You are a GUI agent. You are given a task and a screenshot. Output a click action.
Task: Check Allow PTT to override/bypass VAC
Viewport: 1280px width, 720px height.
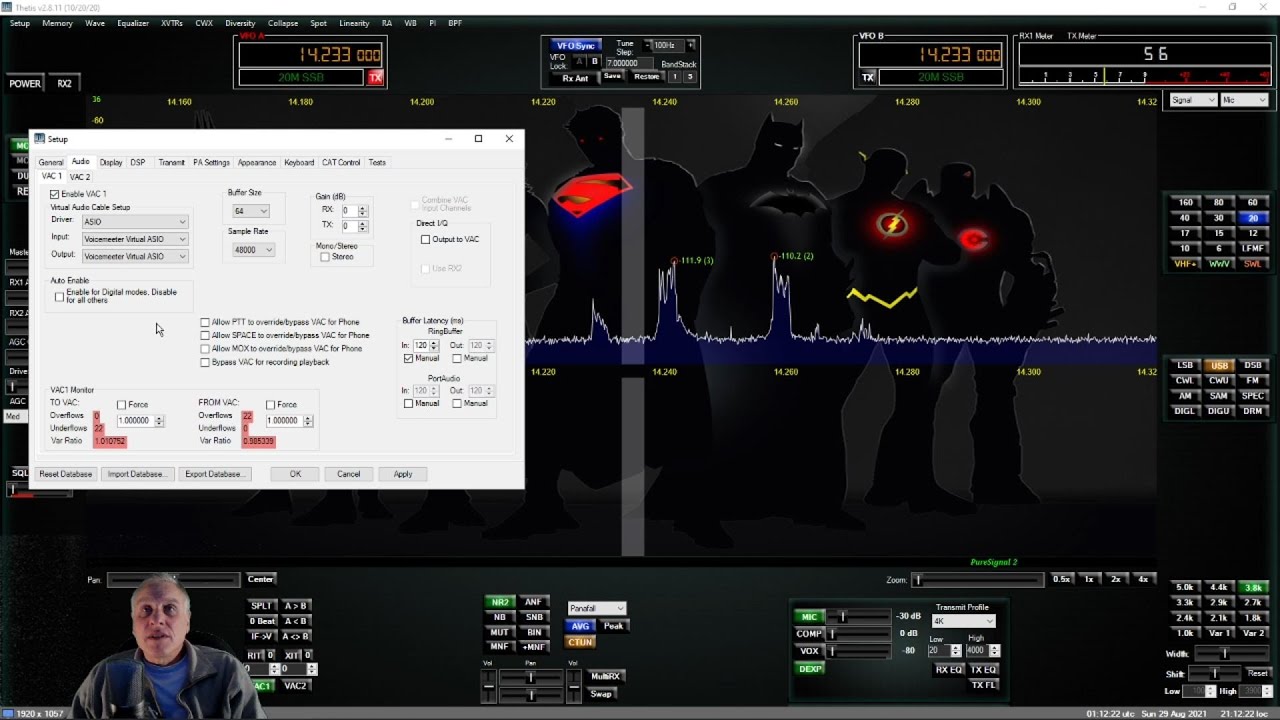205,322
